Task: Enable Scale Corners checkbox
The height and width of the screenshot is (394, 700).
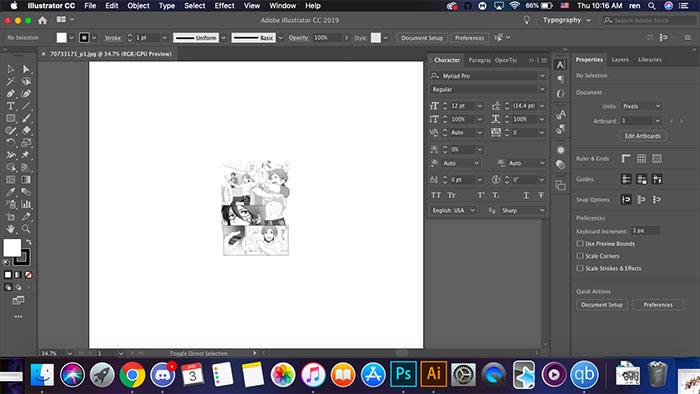Action: coord(580,256)
